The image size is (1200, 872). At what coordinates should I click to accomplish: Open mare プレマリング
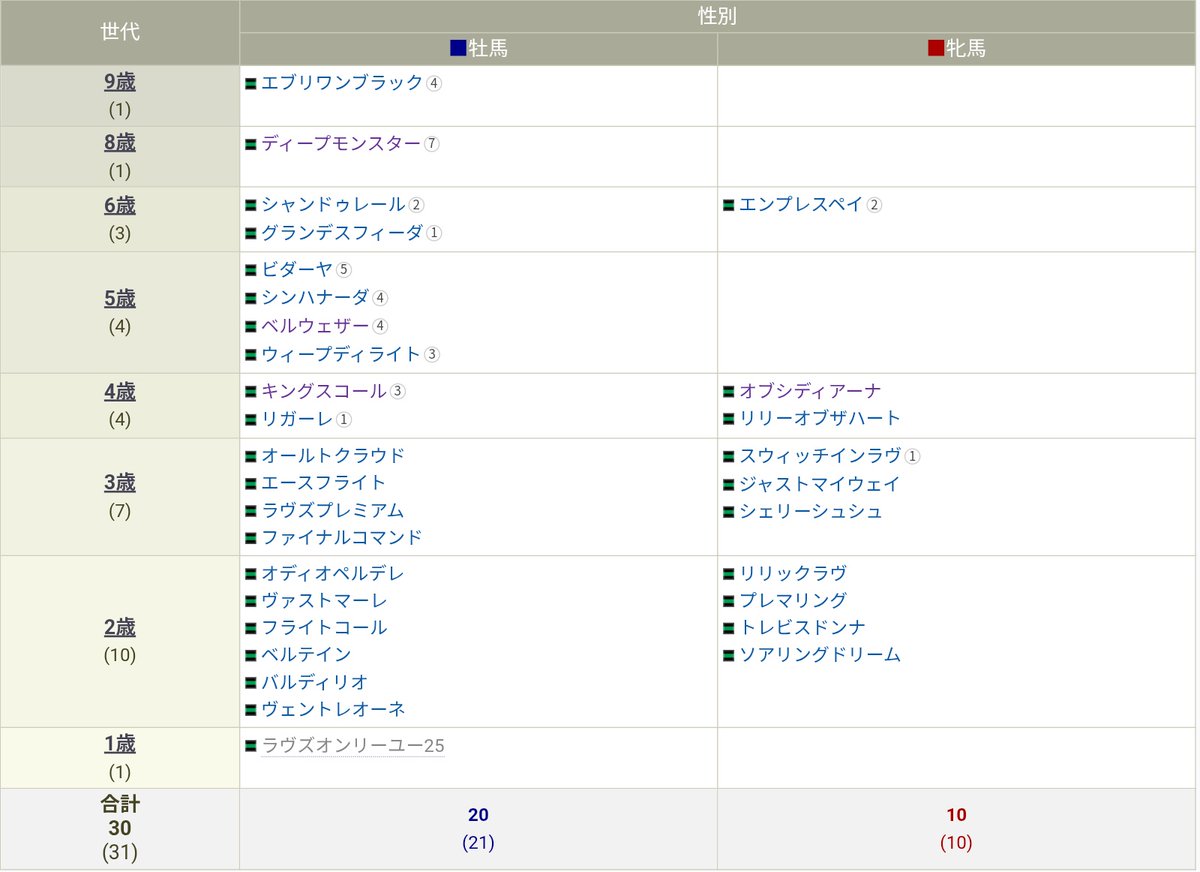(x=793, y=601)
